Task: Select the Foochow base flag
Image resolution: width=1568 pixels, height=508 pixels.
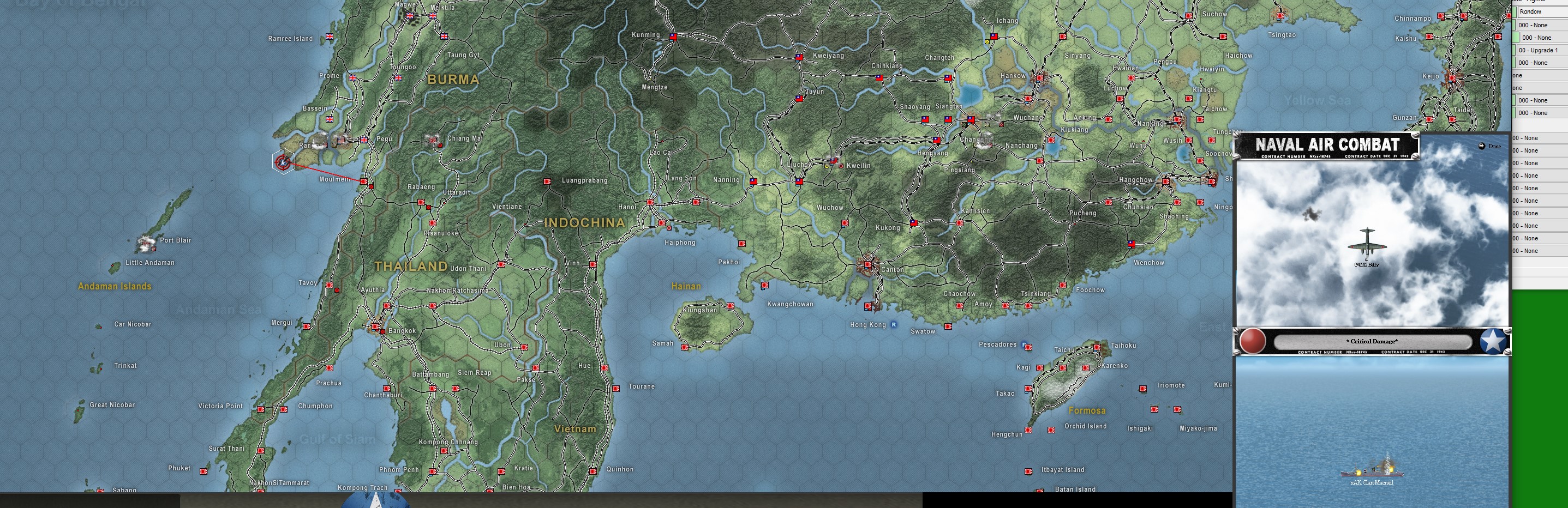Action: tap(1062, 285)
